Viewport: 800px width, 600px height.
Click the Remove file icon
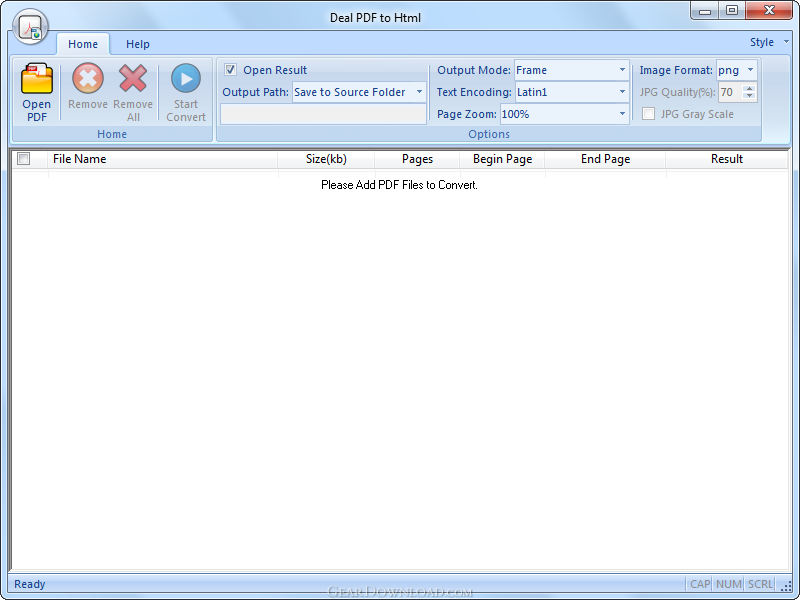[x=88, y=80]
